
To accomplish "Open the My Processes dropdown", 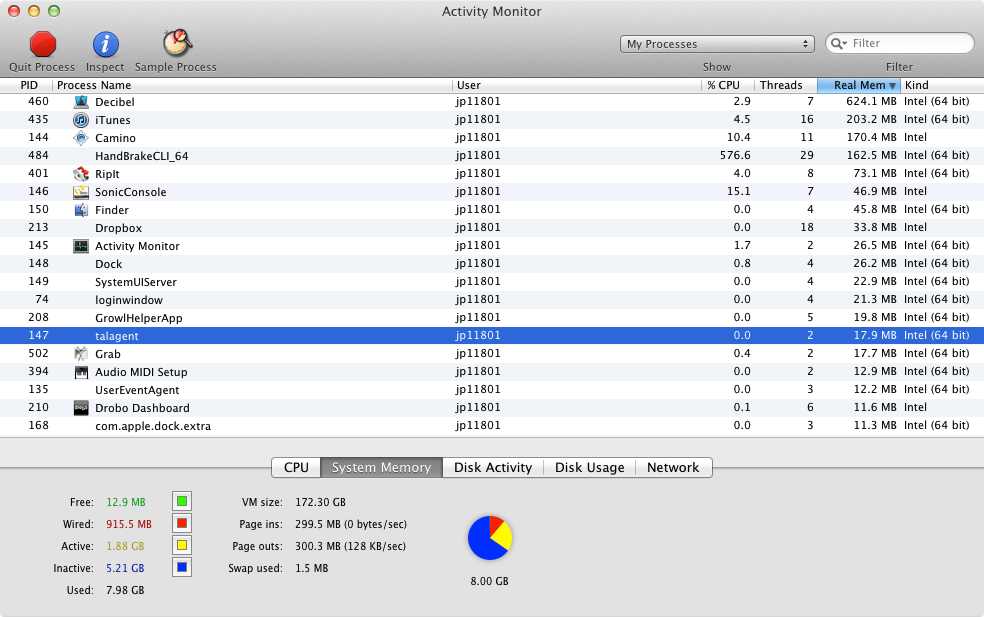I will (x=717, y=44).
